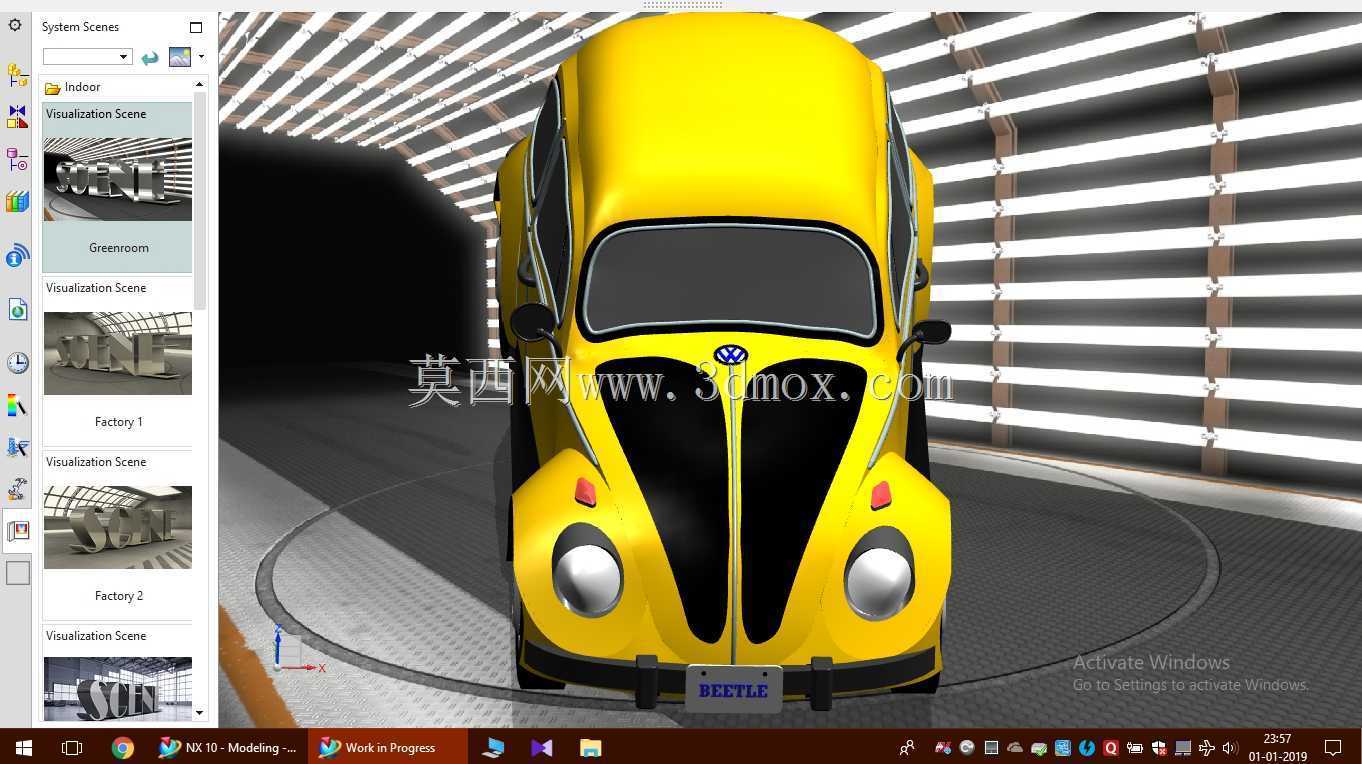Open the Assembly Navigator tab
The image size is (1362, 764).
[17, 75]
